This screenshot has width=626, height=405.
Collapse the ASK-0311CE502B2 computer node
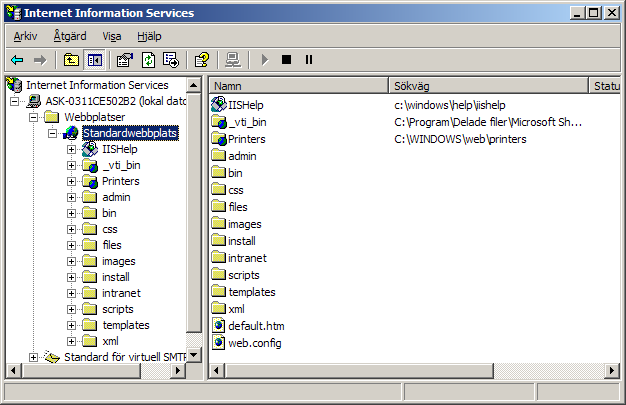(x=14, y=101)
